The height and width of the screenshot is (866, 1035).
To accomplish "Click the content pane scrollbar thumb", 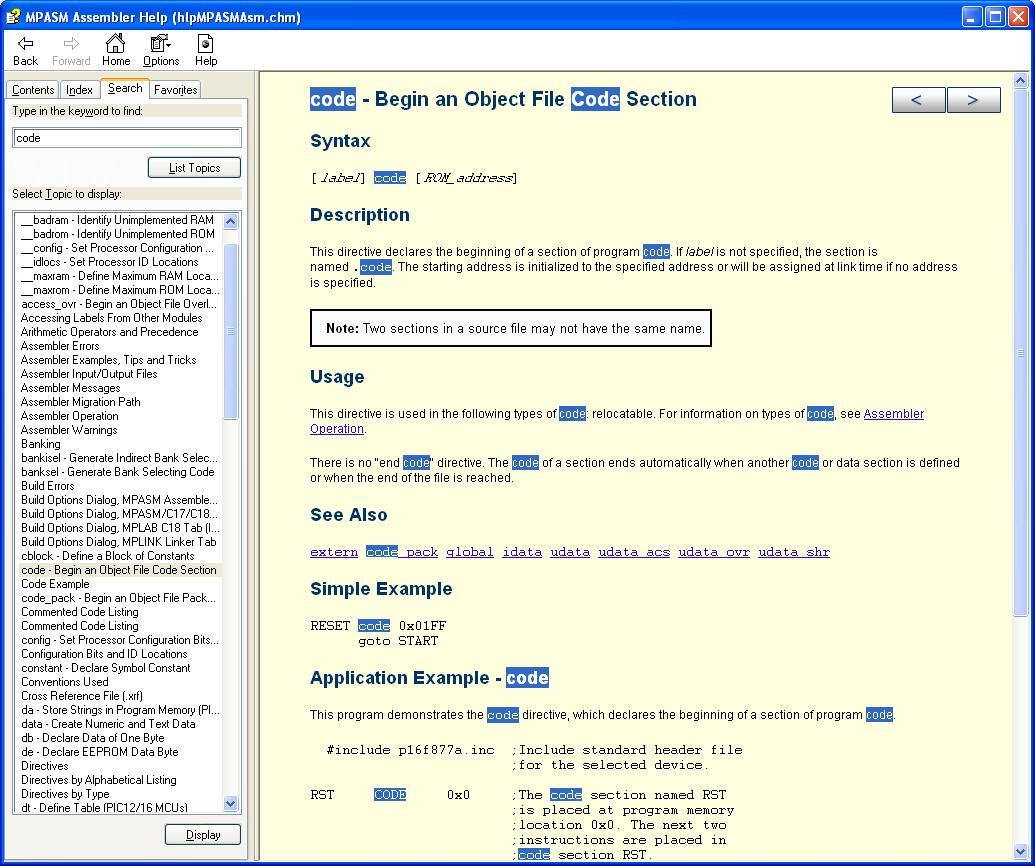I will click(1020, 352).
